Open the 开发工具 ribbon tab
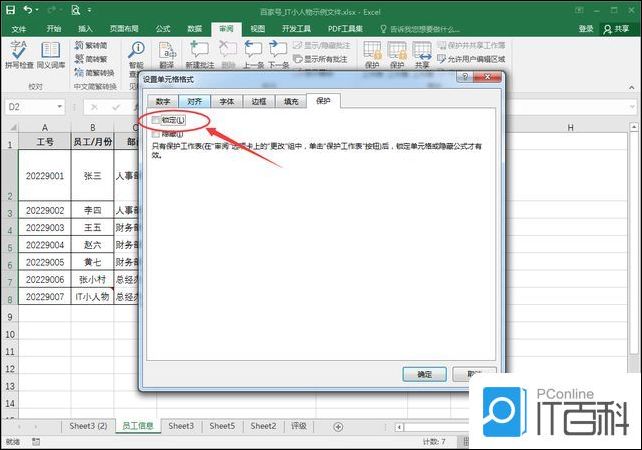Image resolution: width=642 pixels, height=450 pixels. pyautogui.click(x=296, y=29)
